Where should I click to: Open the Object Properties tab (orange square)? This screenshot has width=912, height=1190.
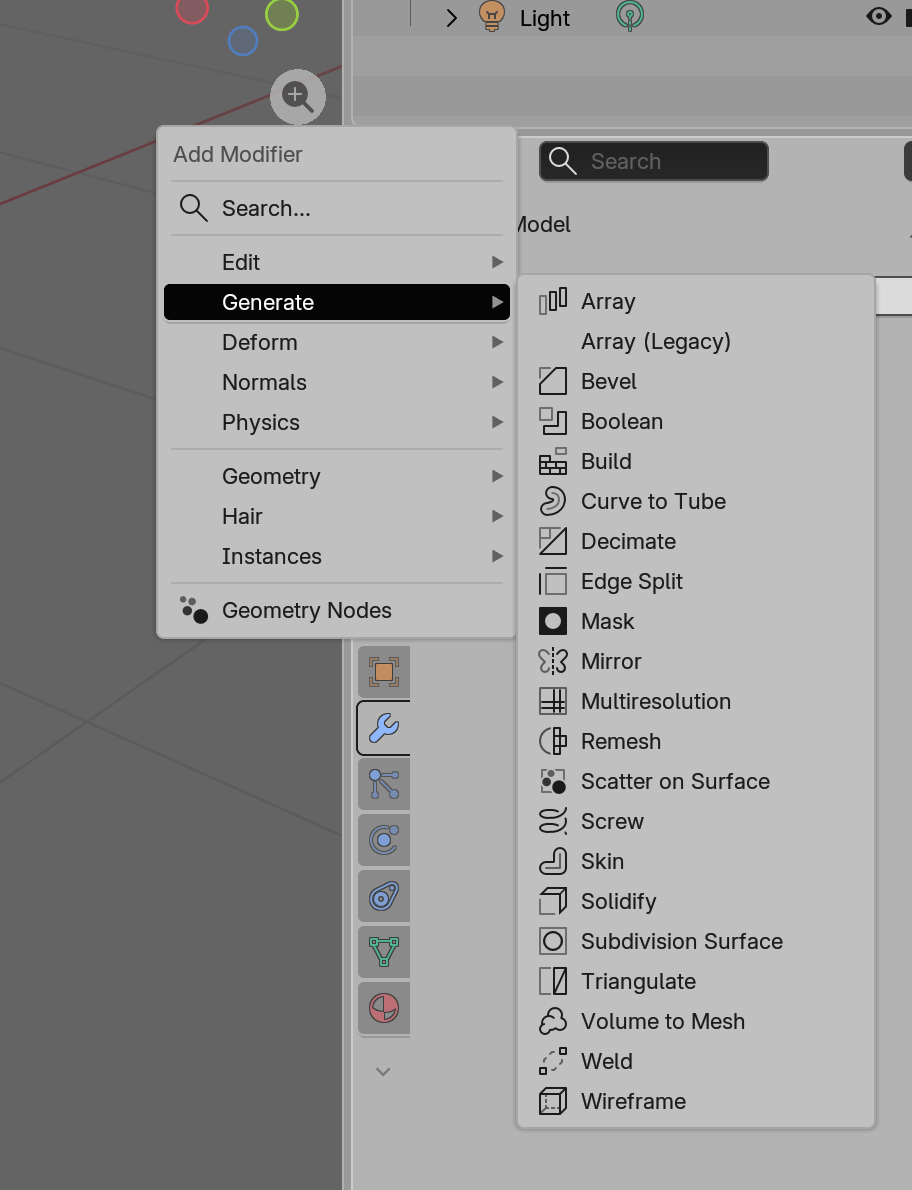pos(383,672)
